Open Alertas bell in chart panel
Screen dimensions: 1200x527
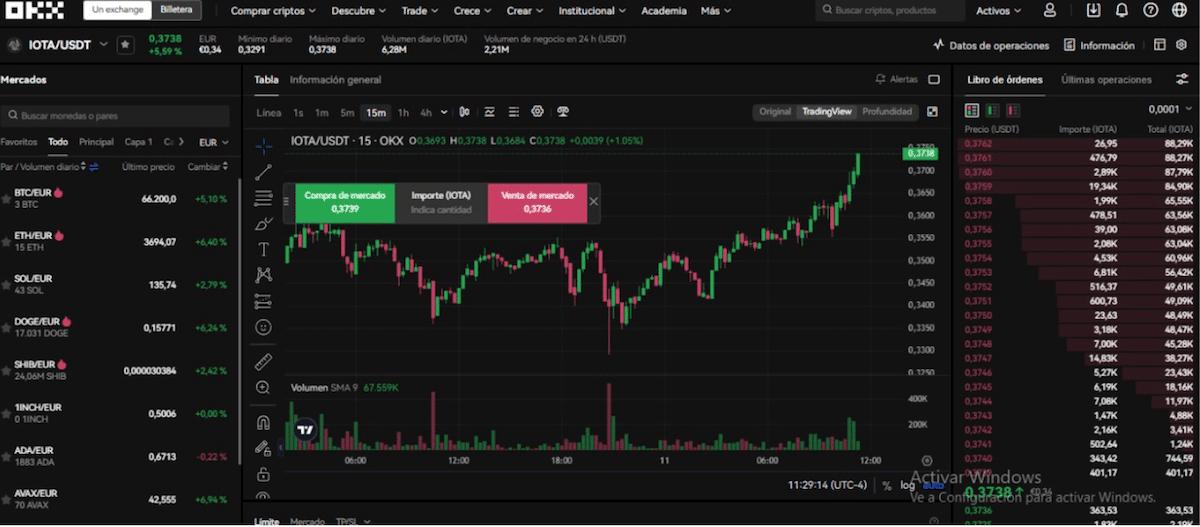896,79
